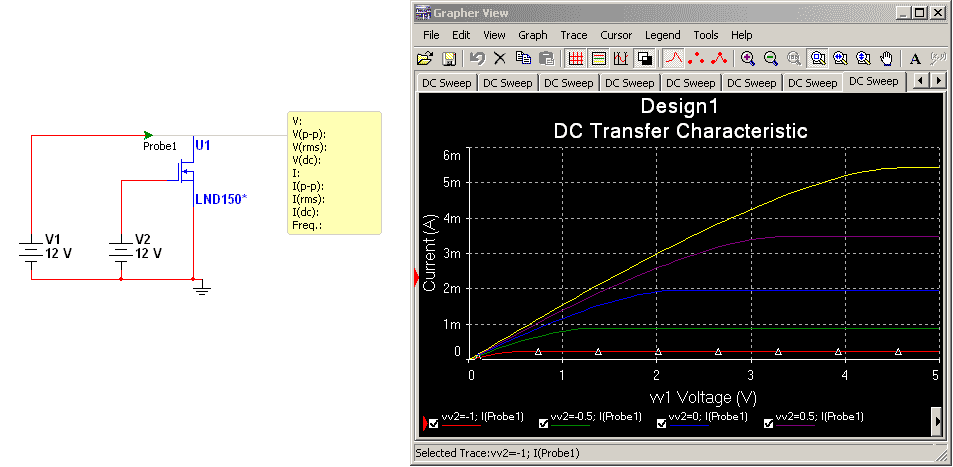Viewport: 953px width, 467px height.
Task: Select the horizontal zoom icon
Action: [841, 58]
